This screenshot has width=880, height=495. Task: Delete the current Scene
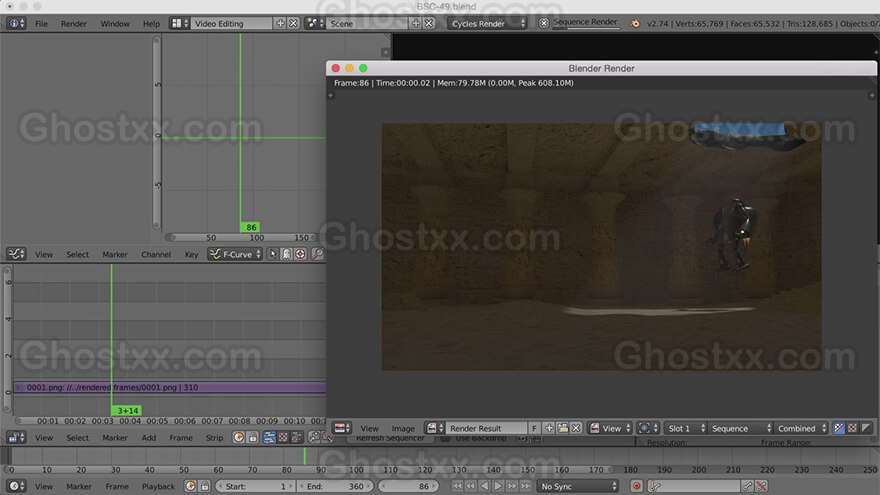click(x=429, y=24)
